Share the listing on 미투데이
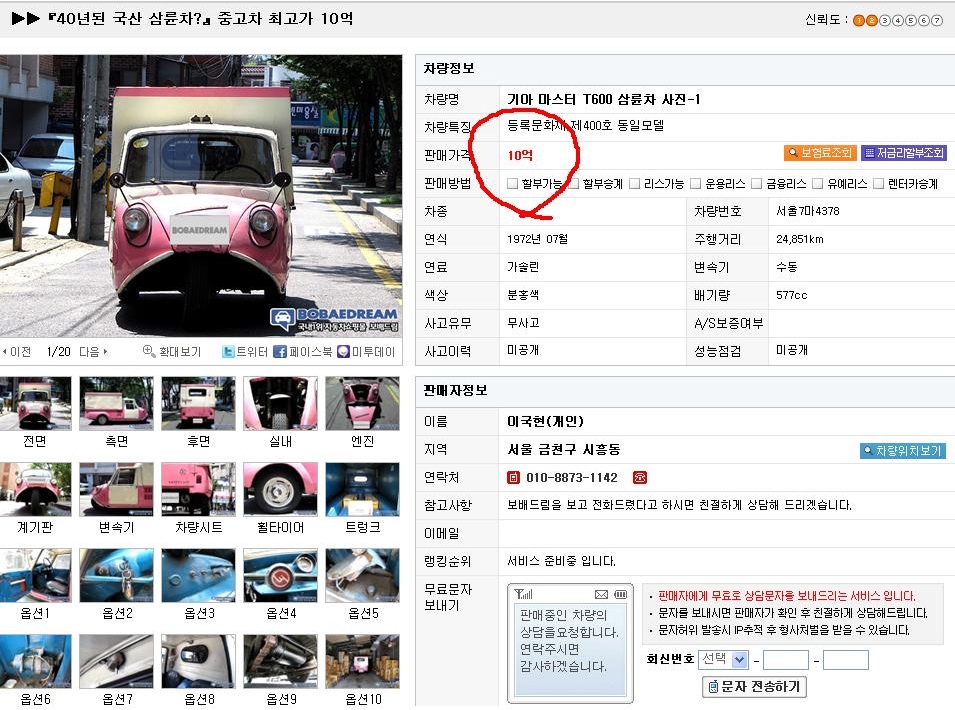Screen dimensions: 955x710 point(344,352)
